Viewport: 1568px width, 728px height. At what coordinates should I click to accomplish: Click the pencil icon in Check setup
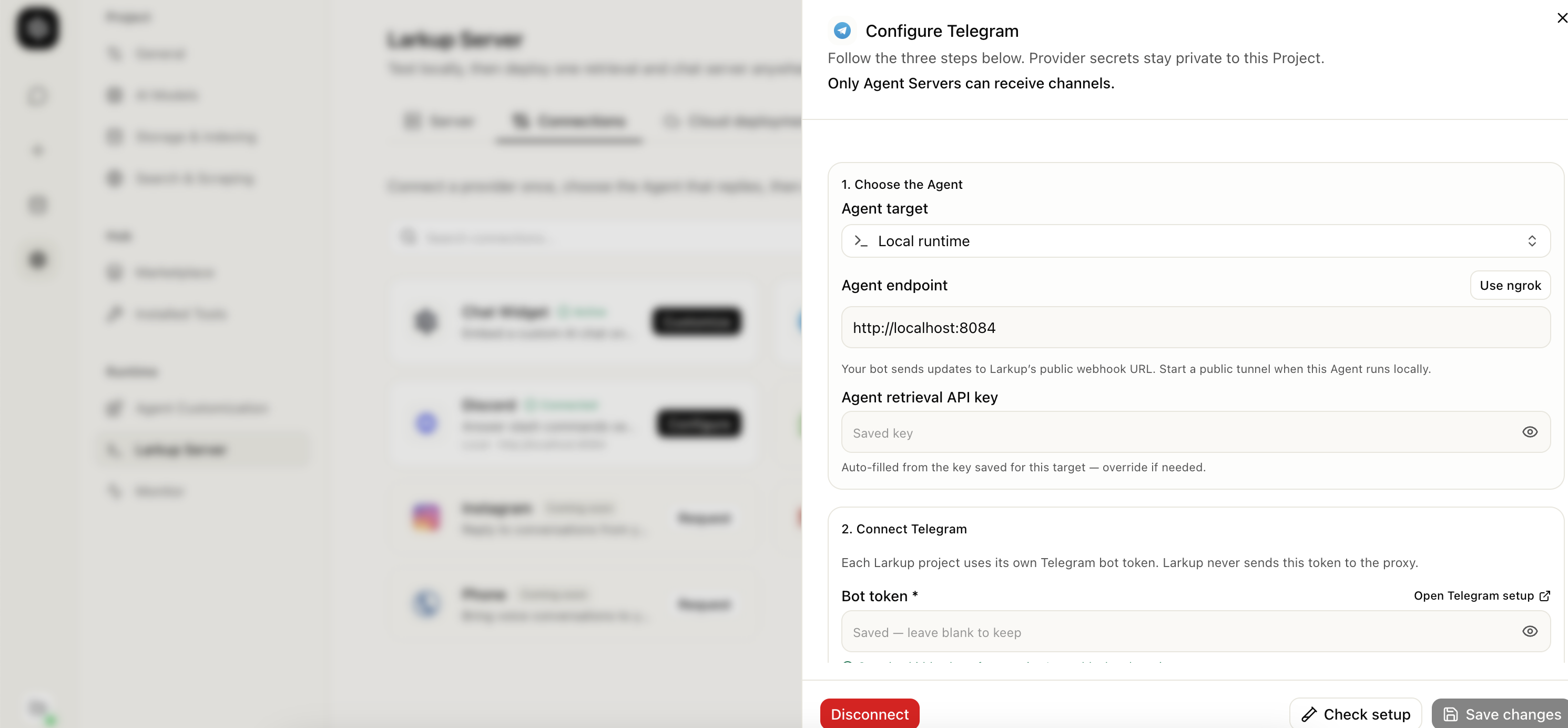pos(1309,715)
